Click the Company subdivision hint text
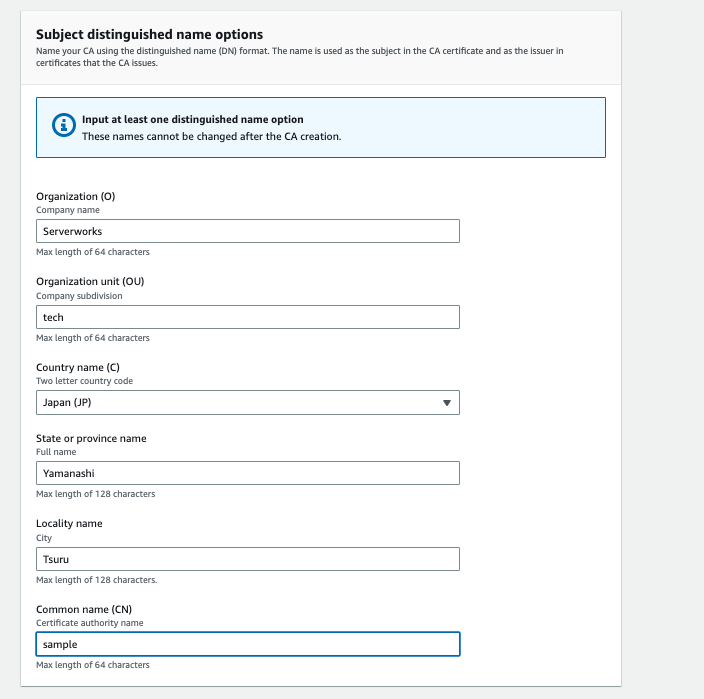The height and width of the screenshot is (699, 704). (x=79, y=296)
